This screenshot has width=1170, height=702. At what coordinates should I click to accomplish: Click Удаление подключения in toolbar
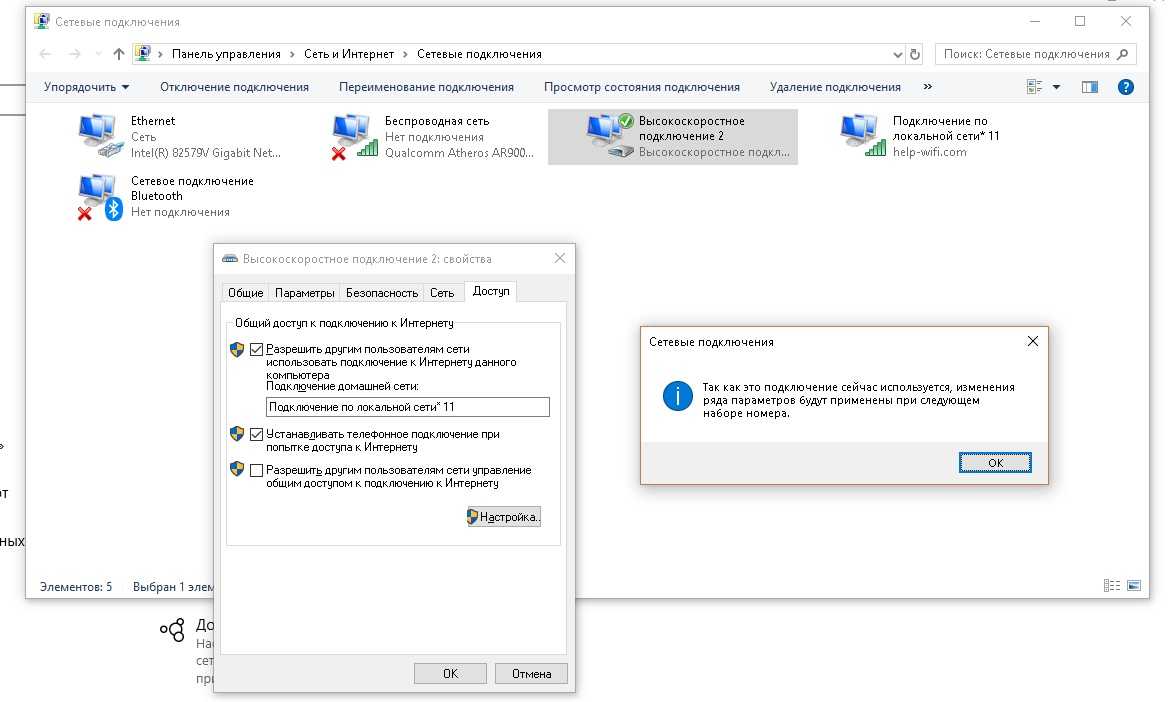pos(835,87)
